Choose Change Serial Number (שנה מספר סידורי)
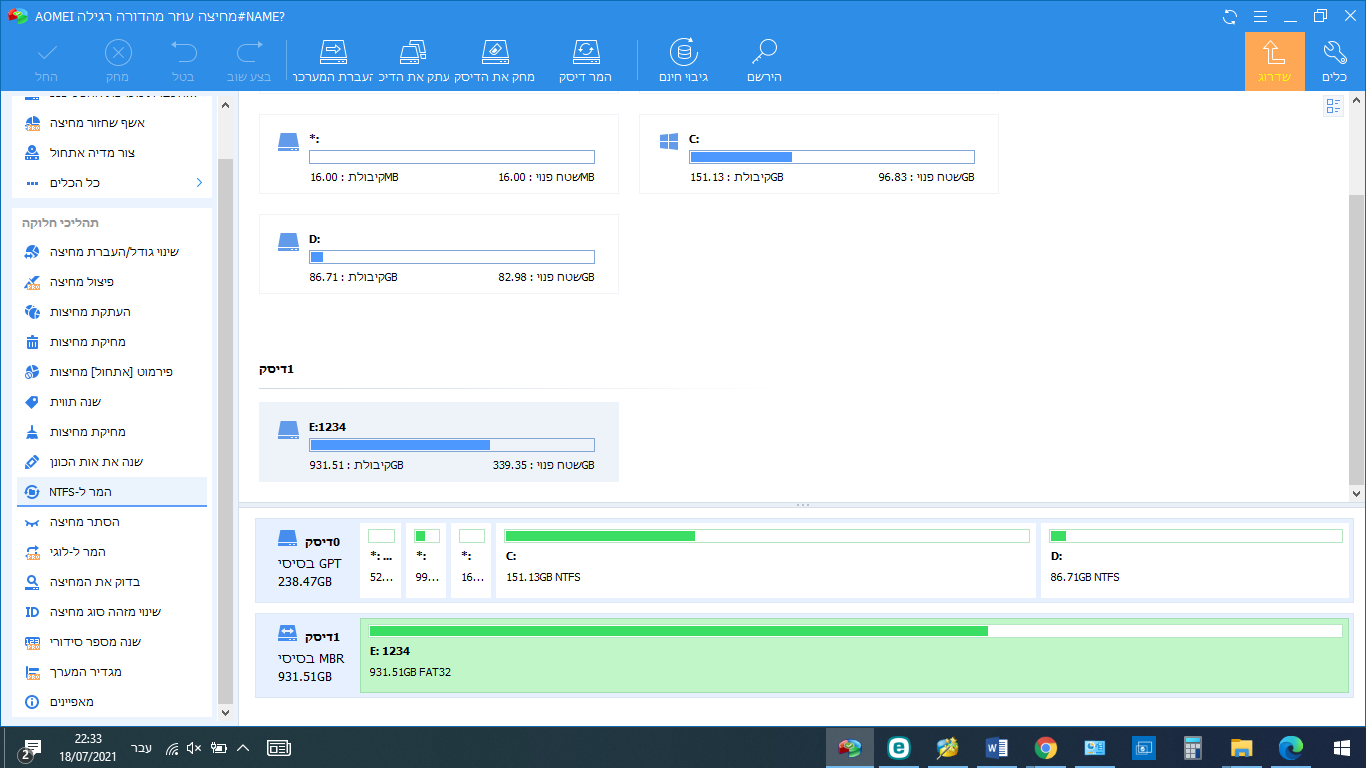This screenshot has width=1366, height=768. click(112, 642)
